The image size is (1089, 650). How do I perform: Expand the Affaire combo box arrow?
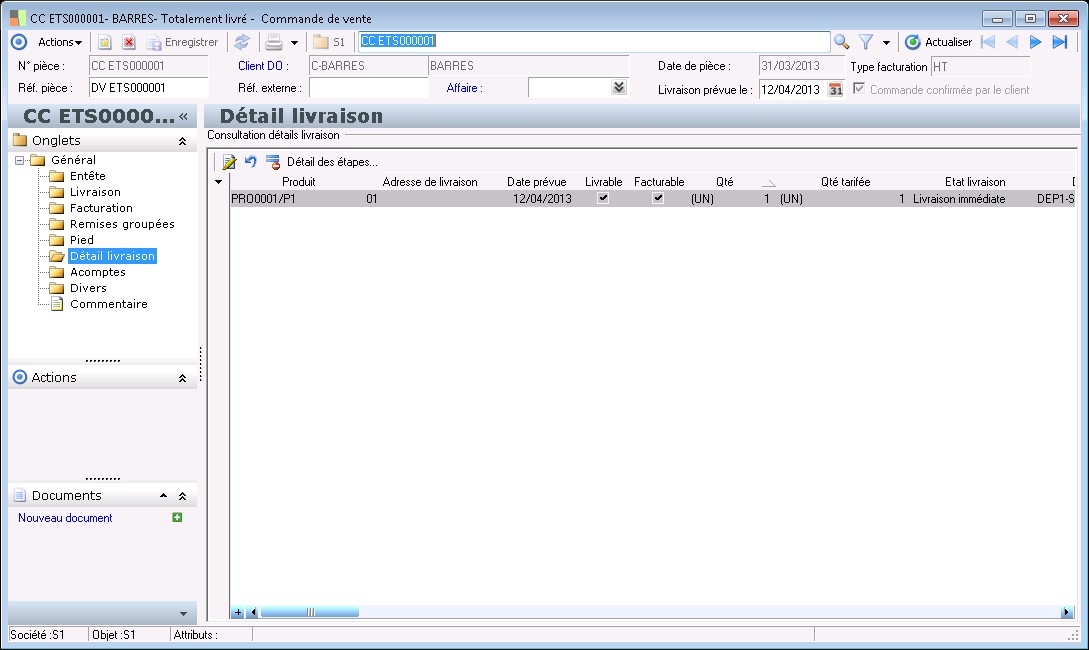619,88
